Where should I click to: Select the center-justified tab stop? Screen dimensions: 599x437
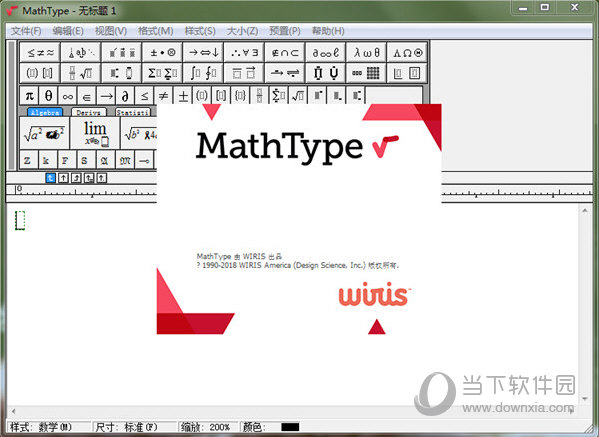[x=63, y=178]
